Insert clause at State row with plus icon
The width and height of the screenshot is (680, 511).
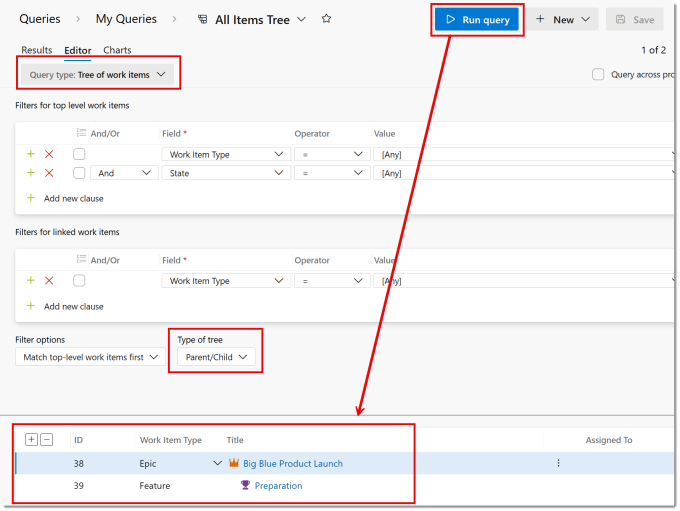tap(31, 173)
